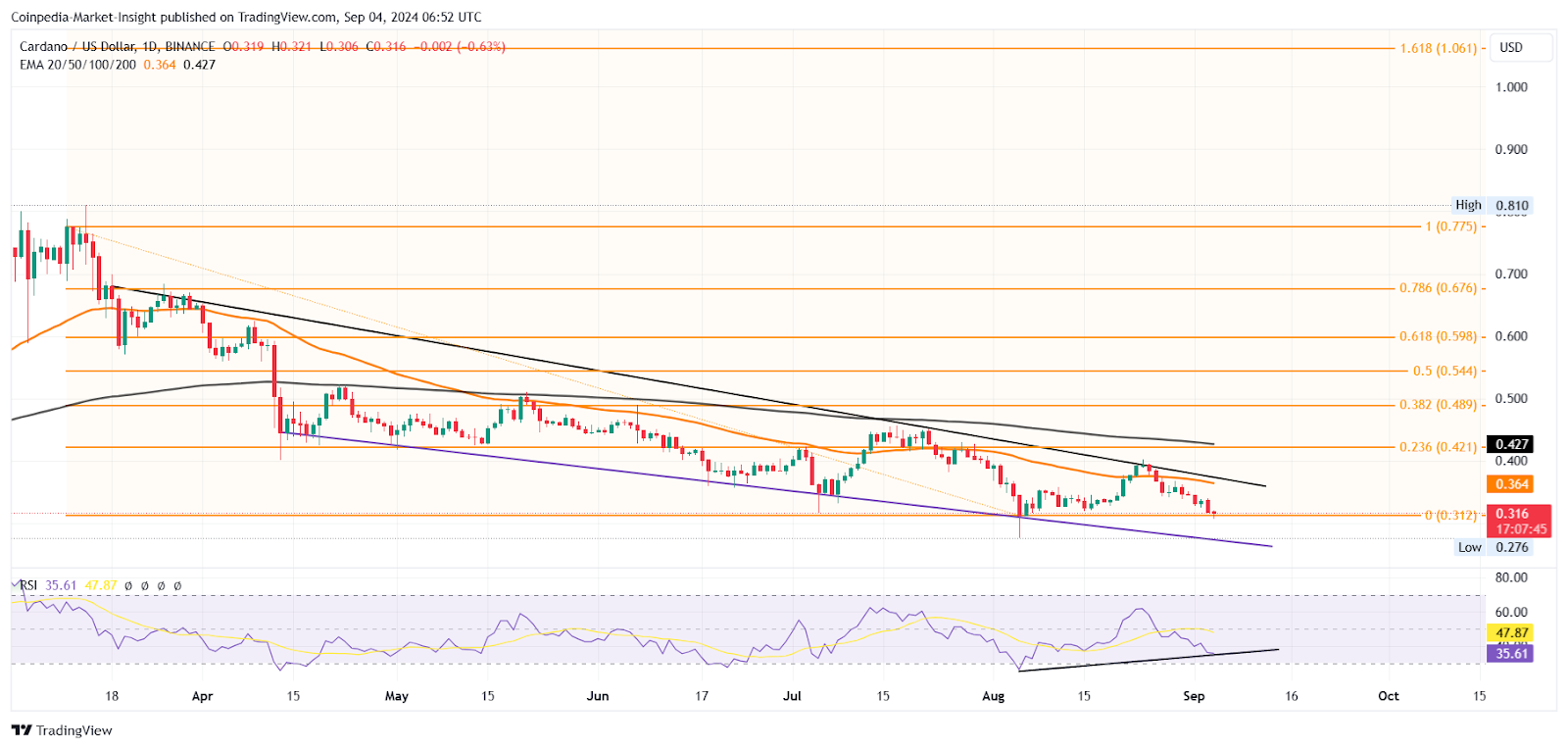
Task: Select the 1.618 (1.061) Fibonacci label
Action: [x=1438, y=48]
